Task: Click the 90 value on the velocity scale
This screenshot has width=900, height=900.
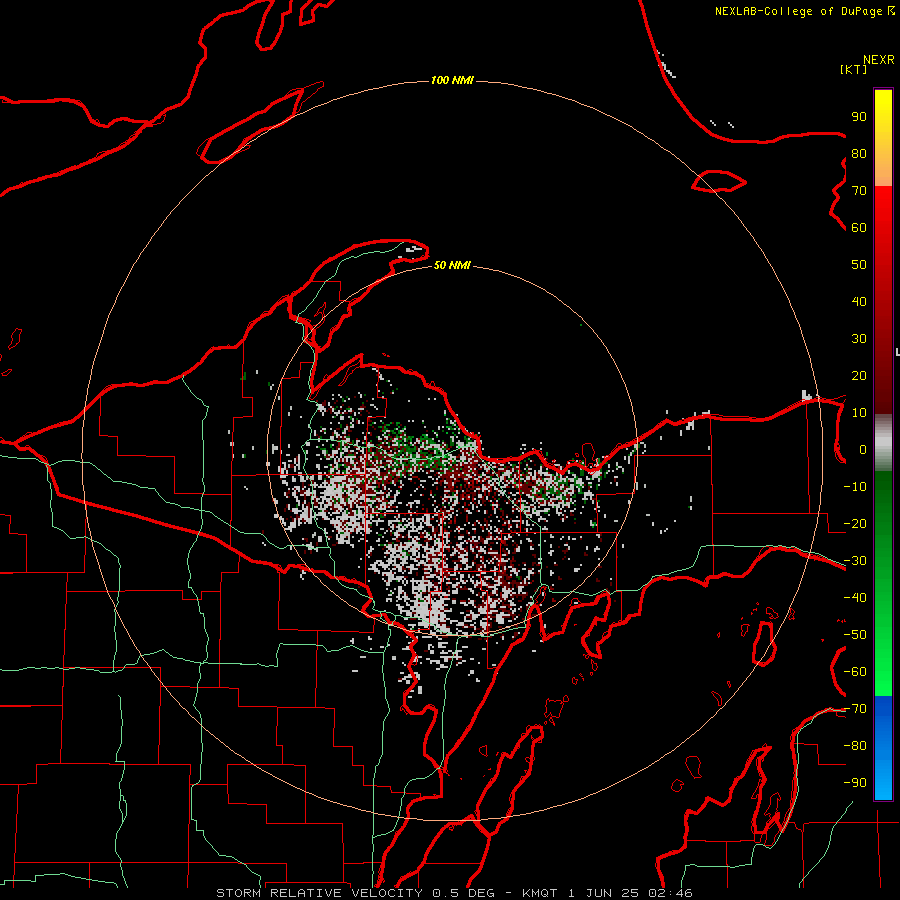Action: pyautogui.click(x=859, y=117)
